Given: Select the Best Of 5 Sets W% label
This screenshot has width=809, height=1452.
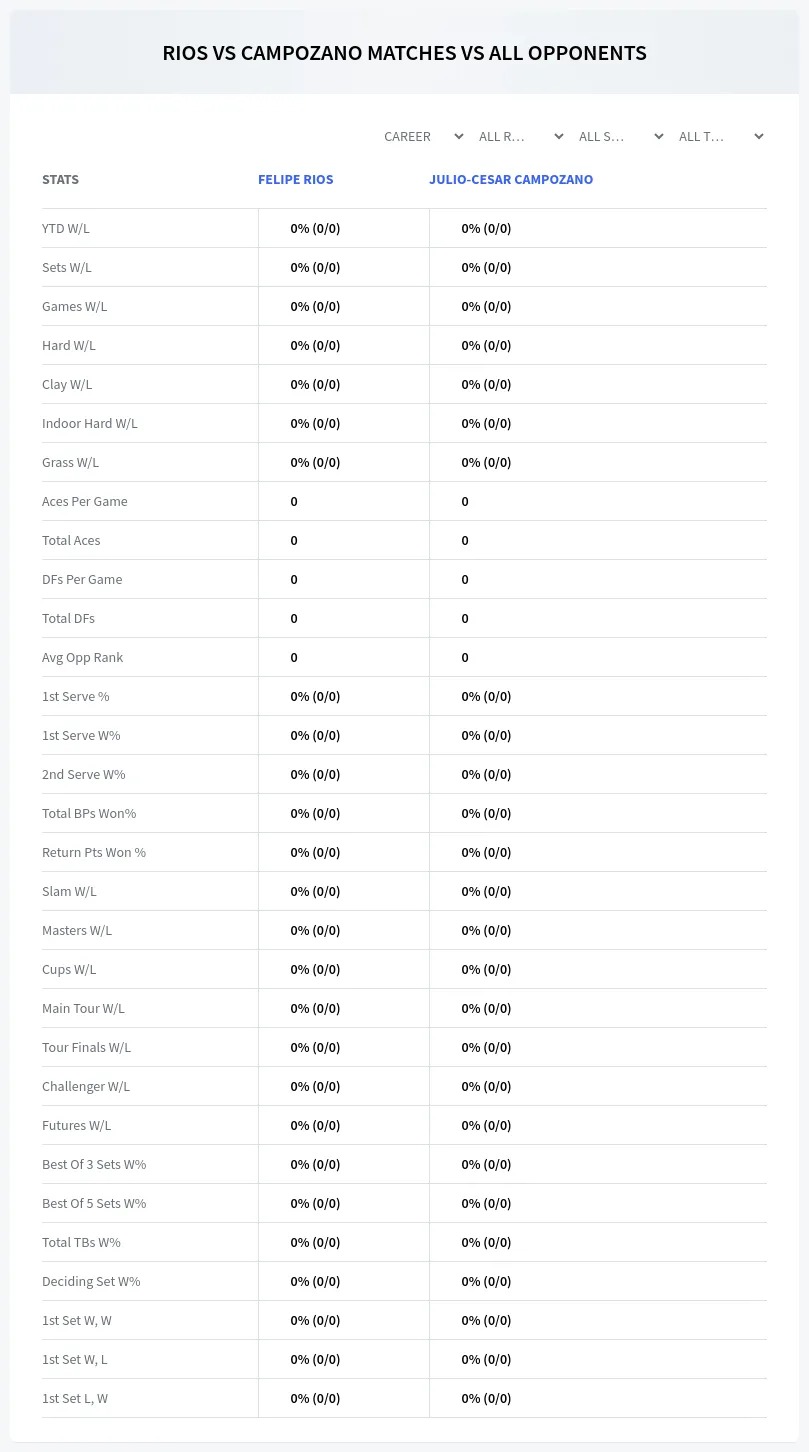Looking at the screenshot, I should coord(94,1203).
